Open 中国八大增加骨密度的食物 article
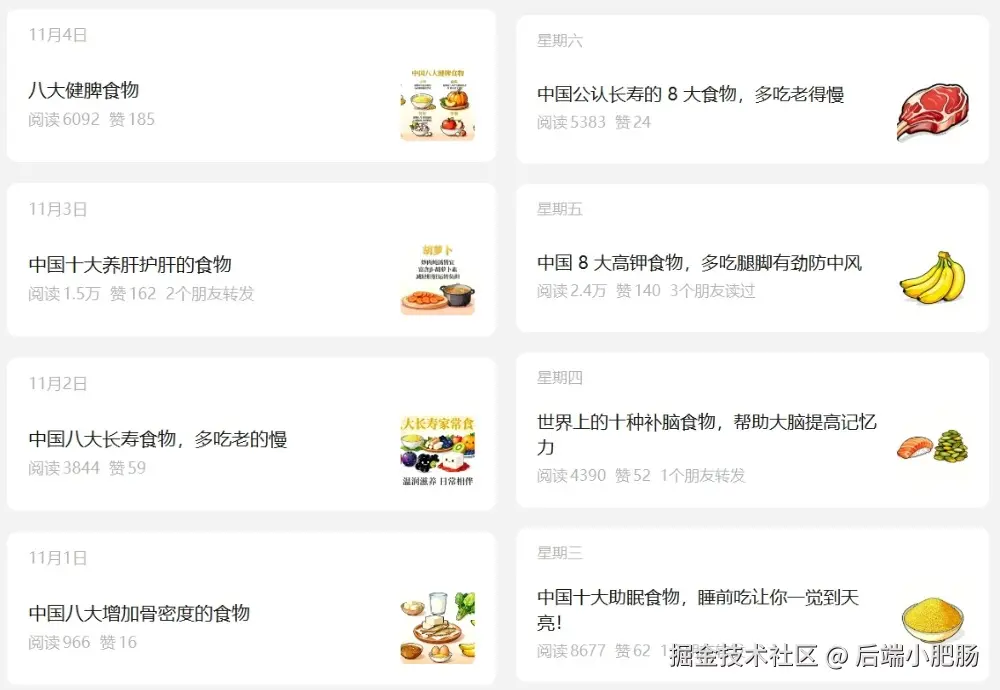 (139, 613)
